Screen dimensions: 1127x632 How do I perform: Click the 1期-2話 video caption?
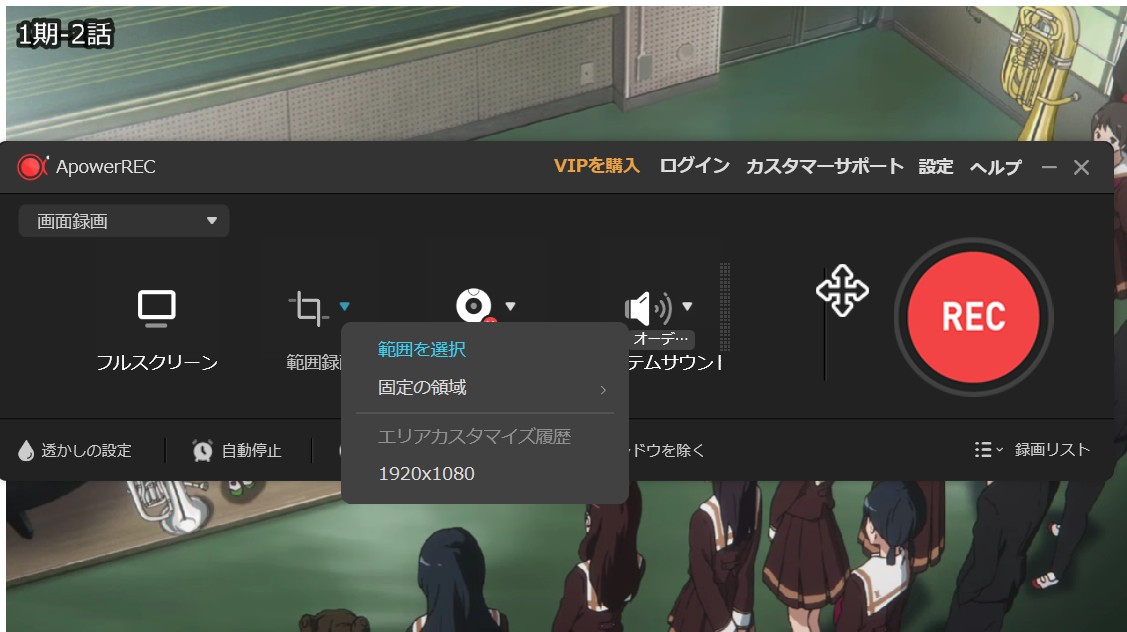[65, 34]
